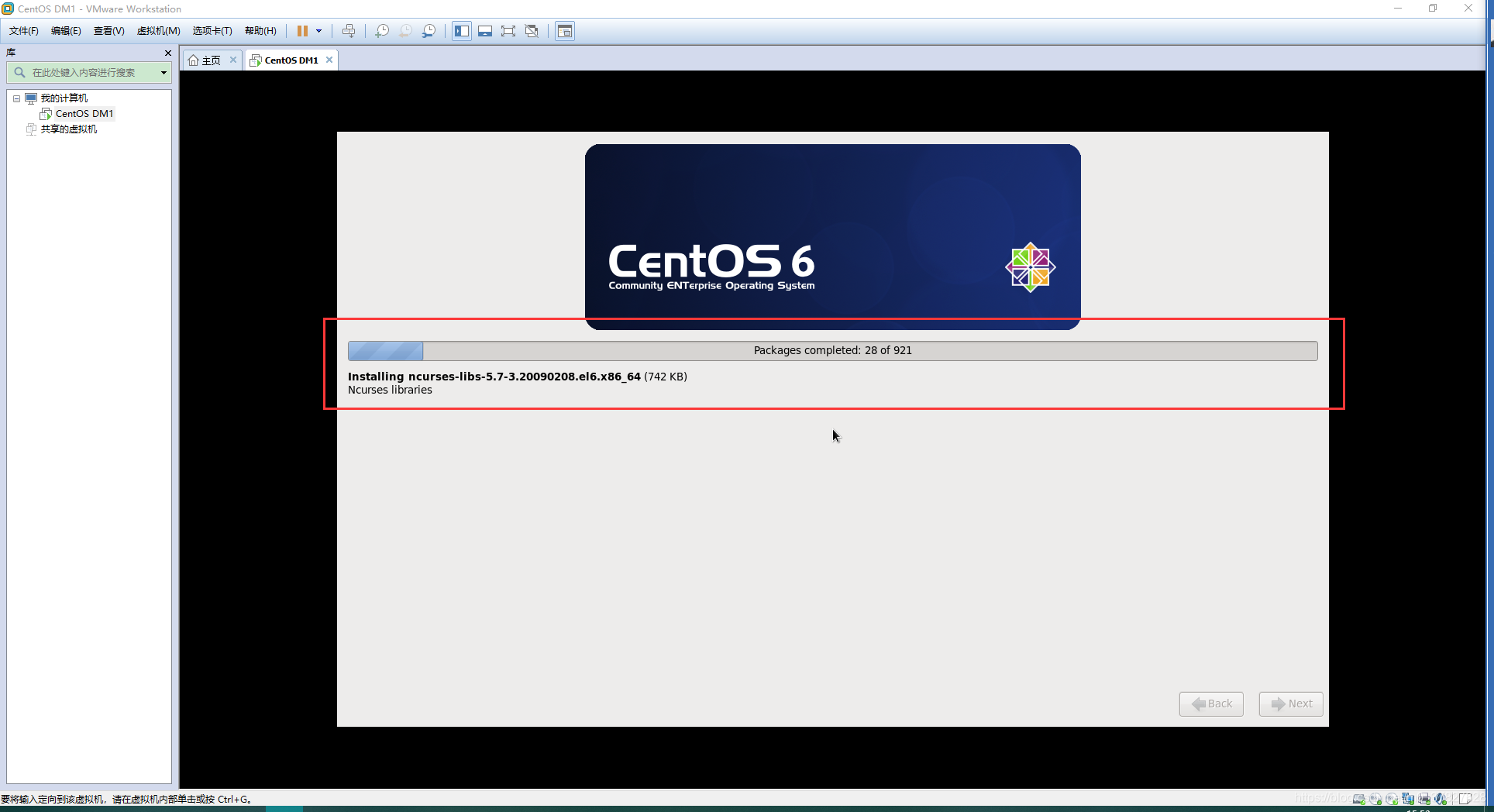Image resolution: width=1494 pixels, height=812 pixels.
Task: Pause the virtual machine with the suspend icon
Action: coord(302,31)
